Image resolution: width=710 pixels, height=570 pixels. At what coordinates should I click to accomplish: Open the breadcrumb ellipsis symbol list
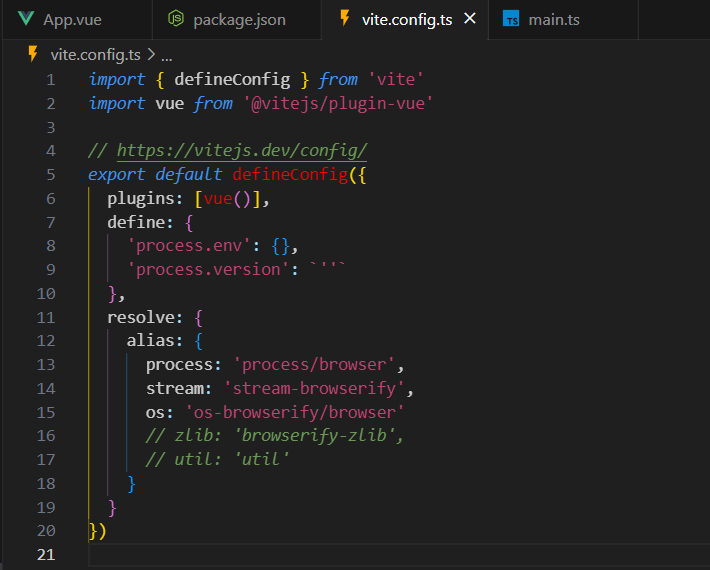point(167,57)
